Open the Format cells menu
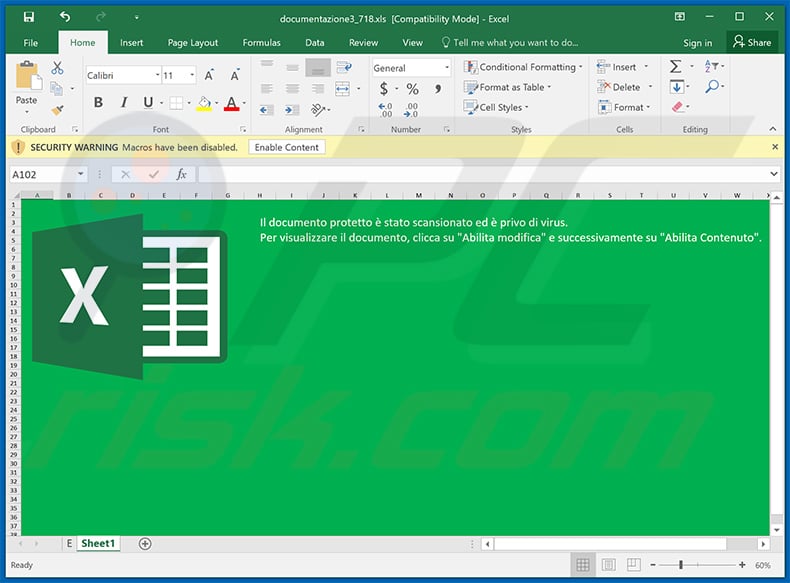Viewport: 790px width, 583px height. coord(624,107)
